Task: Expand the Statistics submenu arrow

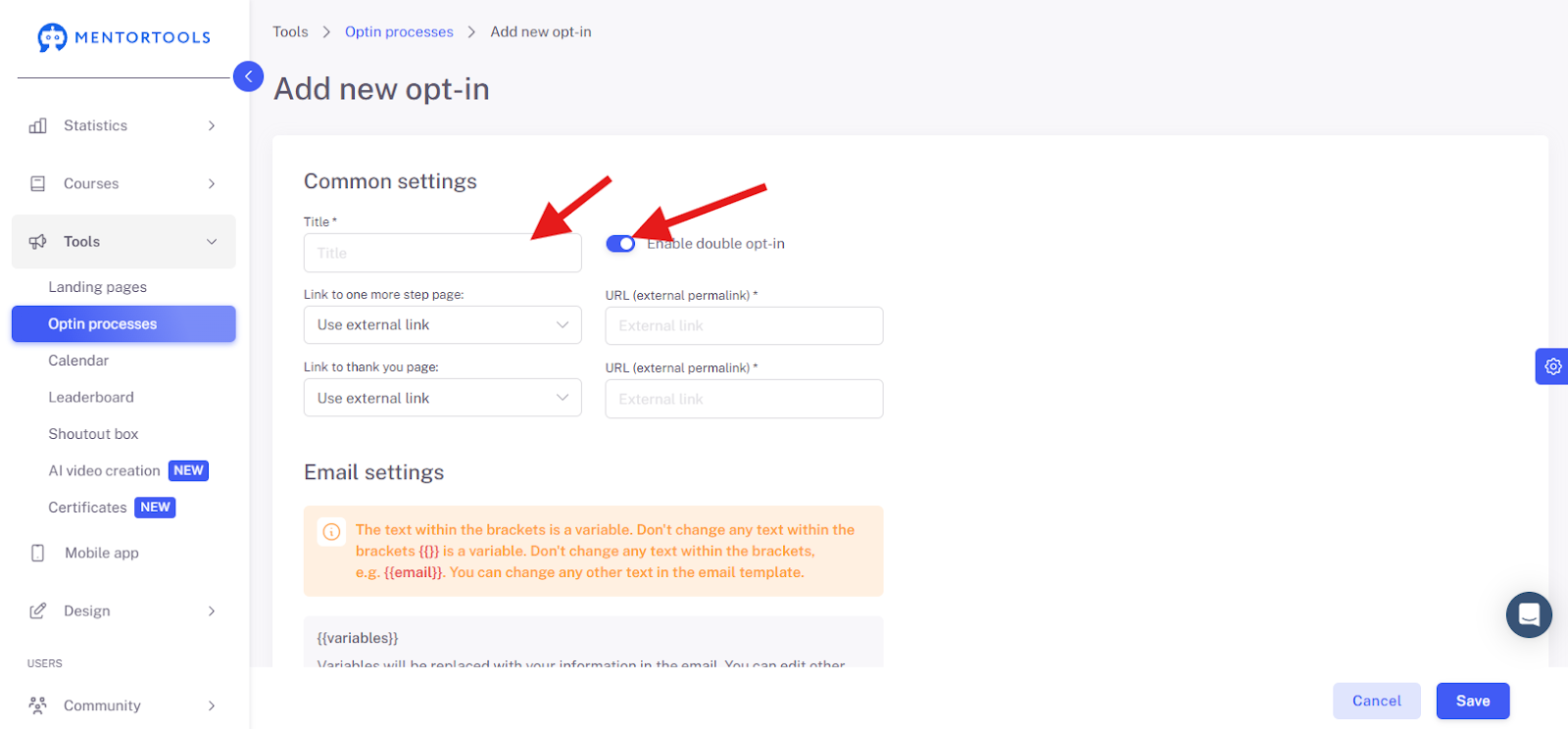Action: (x=212, y=125)
